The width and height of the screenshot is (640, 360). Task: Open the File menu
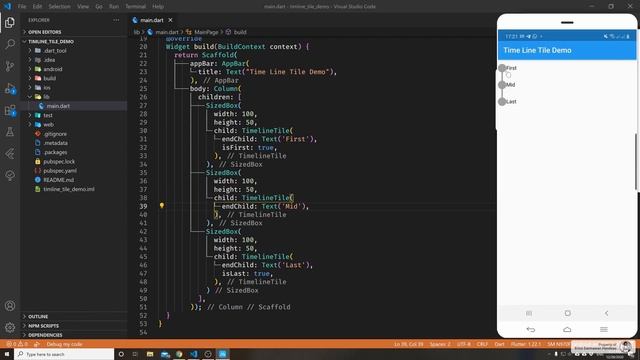22,7
